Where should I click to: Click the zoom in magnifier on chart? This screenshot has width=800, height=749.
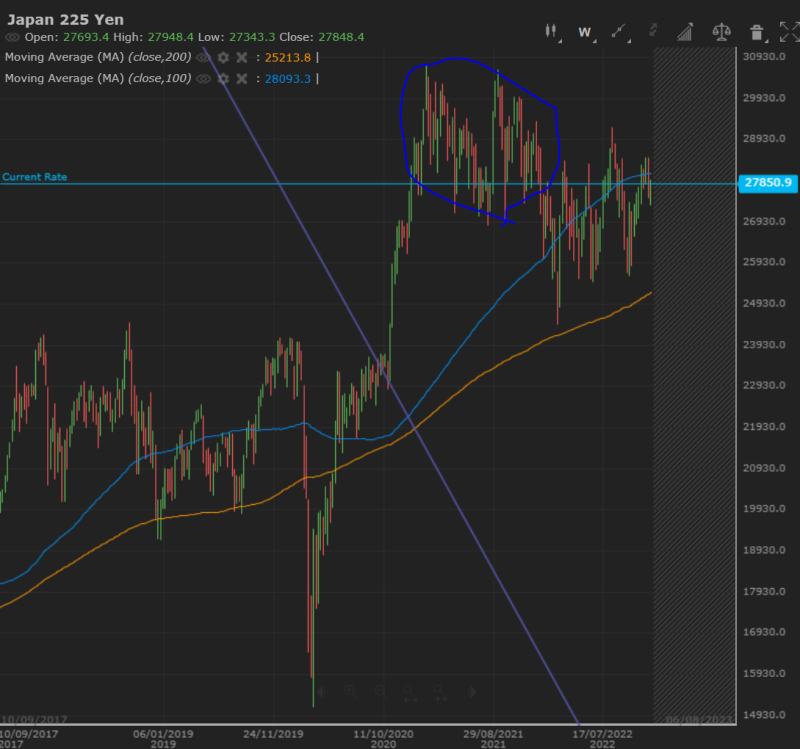coord(351,691)
